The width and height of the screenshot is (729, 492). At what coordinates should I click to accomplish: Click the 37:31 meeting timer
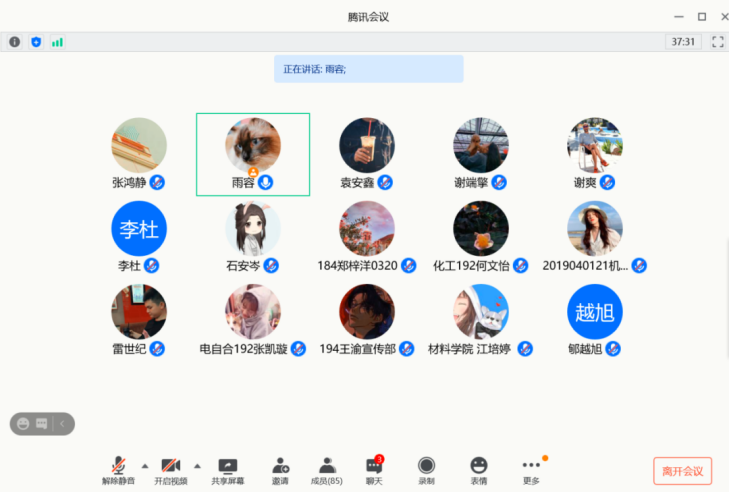pos(683,42)
